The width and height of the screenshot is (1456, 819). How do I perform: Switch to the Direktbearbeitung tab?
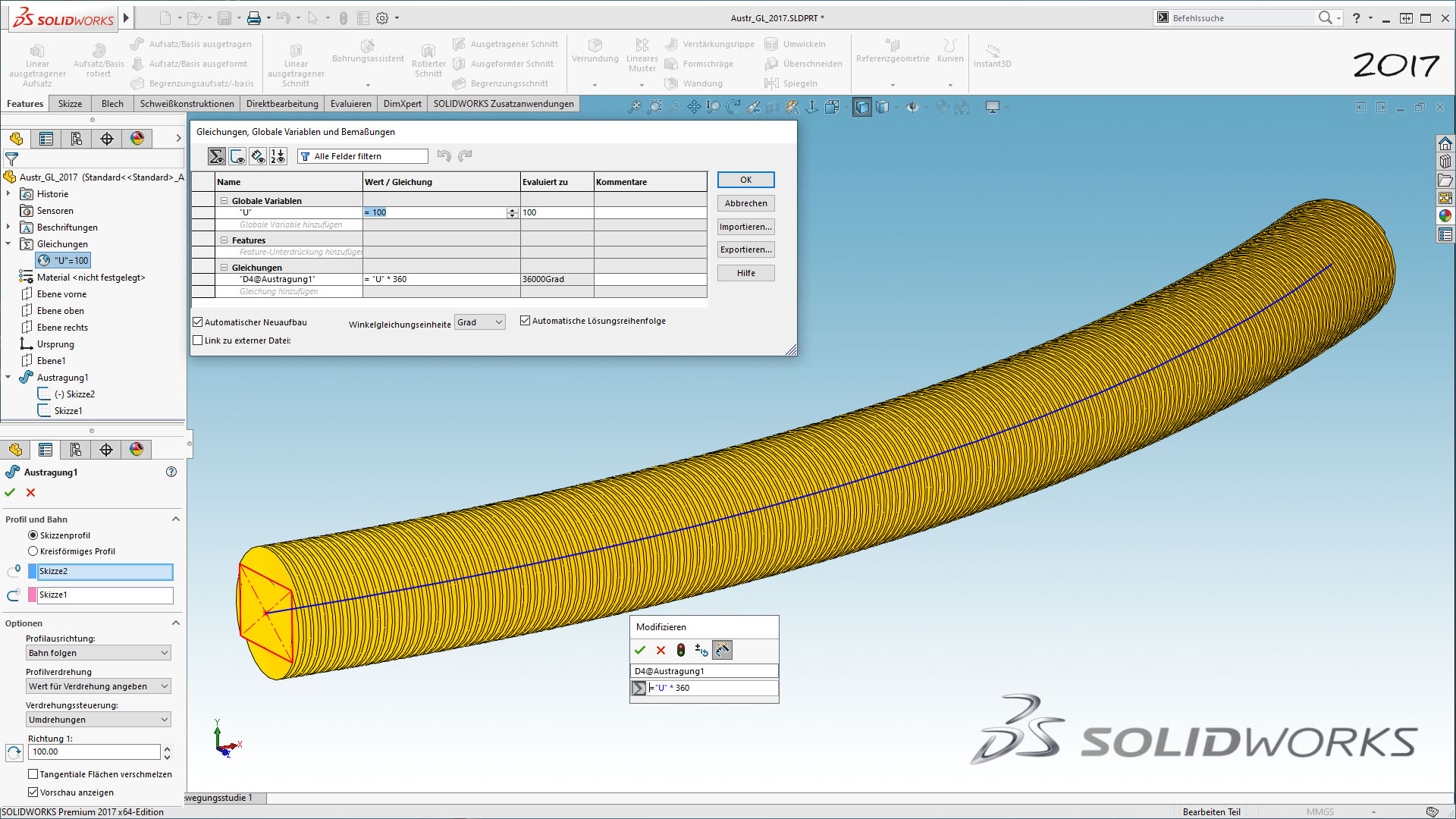click(282, 104)
